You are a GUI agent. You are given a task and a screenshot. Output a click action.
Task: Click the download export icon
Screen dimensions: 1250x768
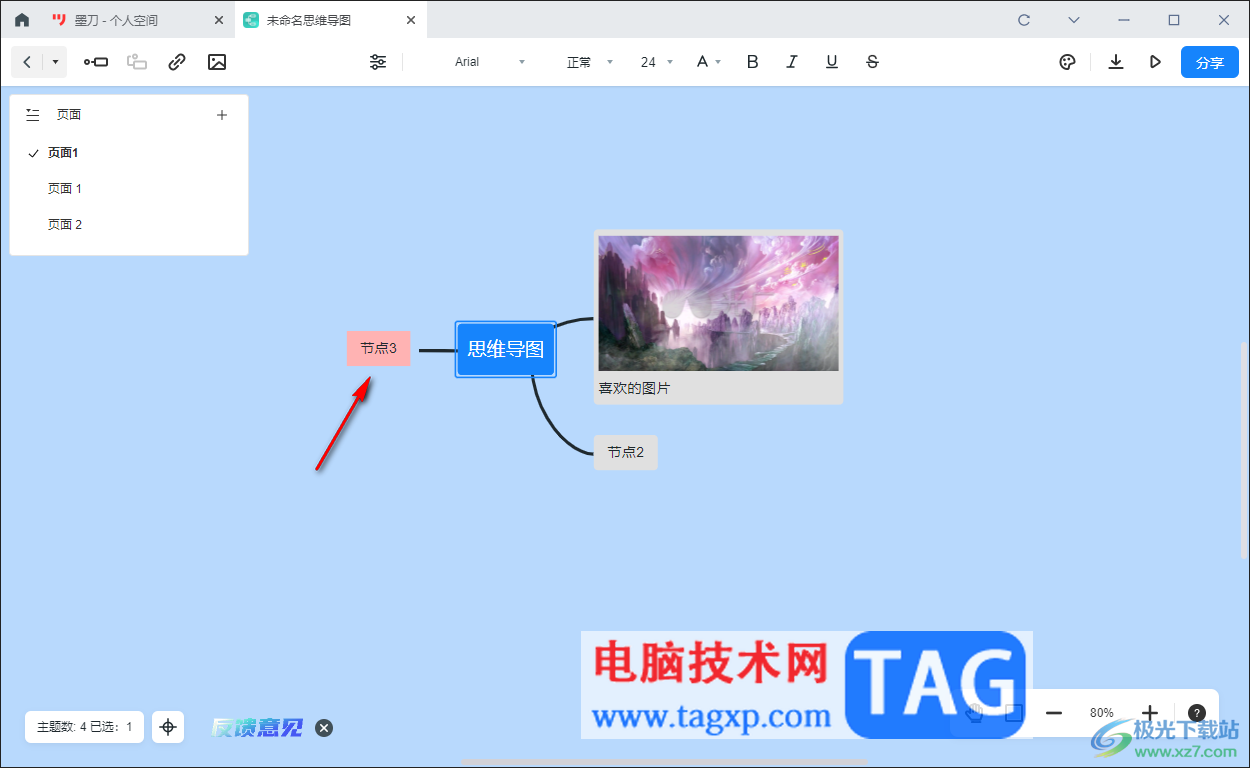point(1116,62)
